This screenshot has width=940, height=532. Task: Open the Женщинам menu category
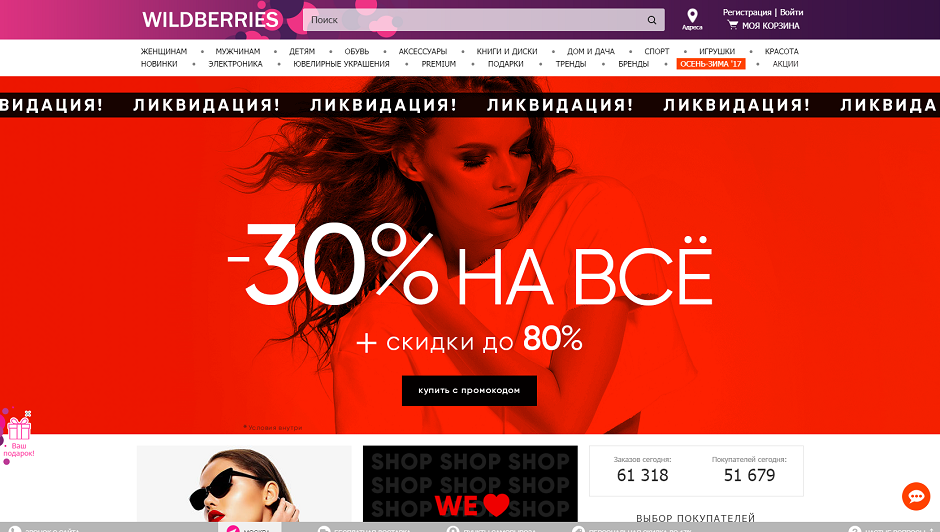click(164, 52)
